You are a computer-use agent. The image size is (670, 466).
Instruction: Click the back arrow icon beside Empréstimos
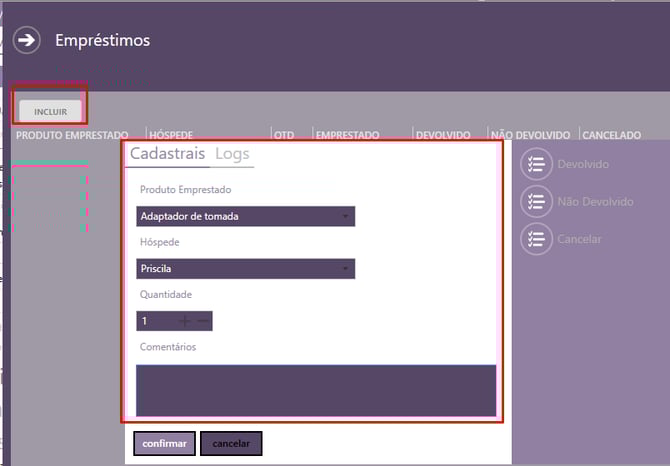tap(26, 41)
